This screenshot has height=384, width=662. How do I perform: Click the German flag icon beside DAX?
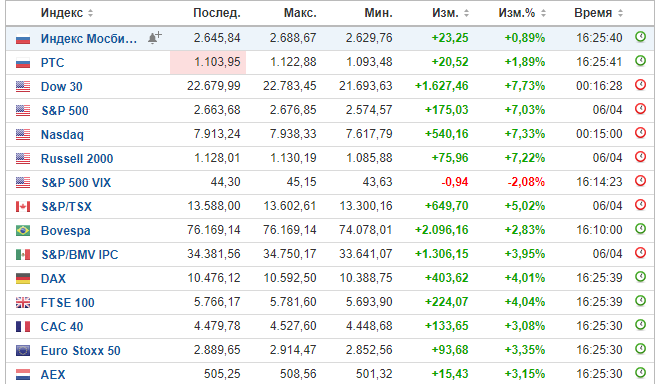coord(23,279)
